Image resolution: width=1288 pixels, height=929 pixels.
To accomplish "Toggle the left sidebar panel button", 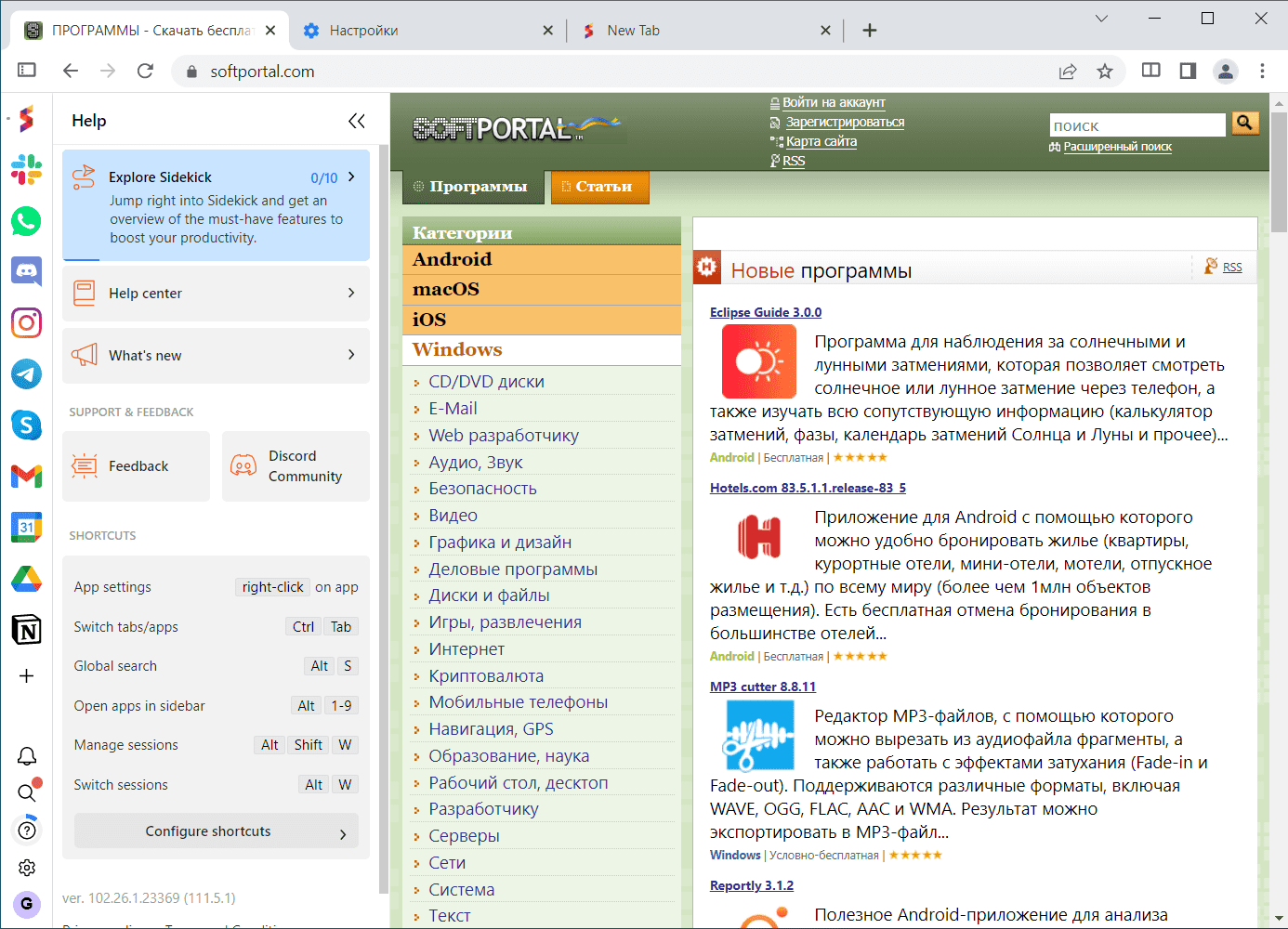I will pyautogui.click(x=27, y=71).
